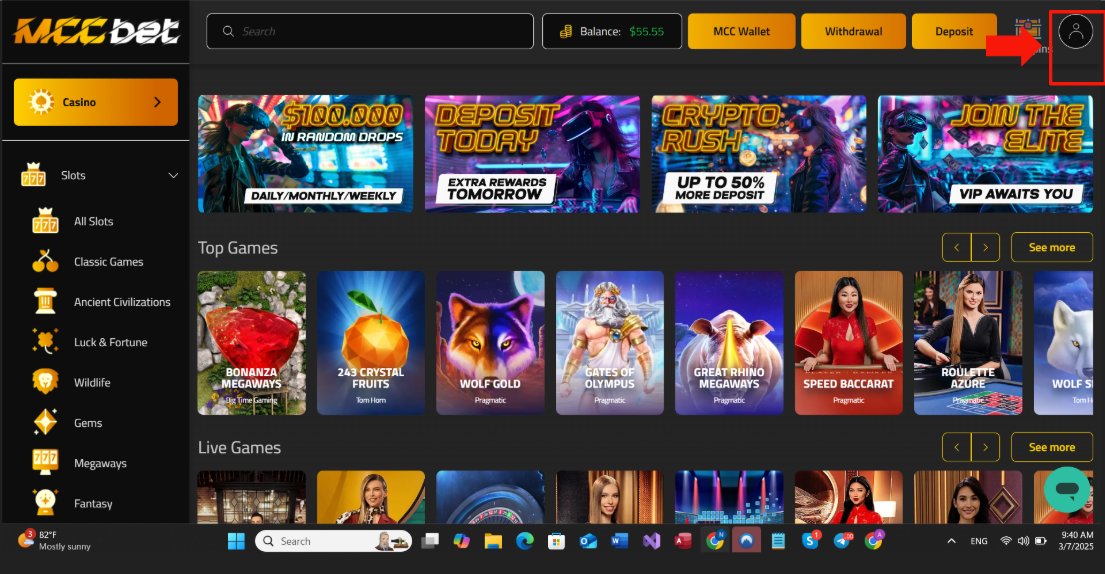Select Classic Games cherry icon

pyautogui.click(x=45, y=262)
